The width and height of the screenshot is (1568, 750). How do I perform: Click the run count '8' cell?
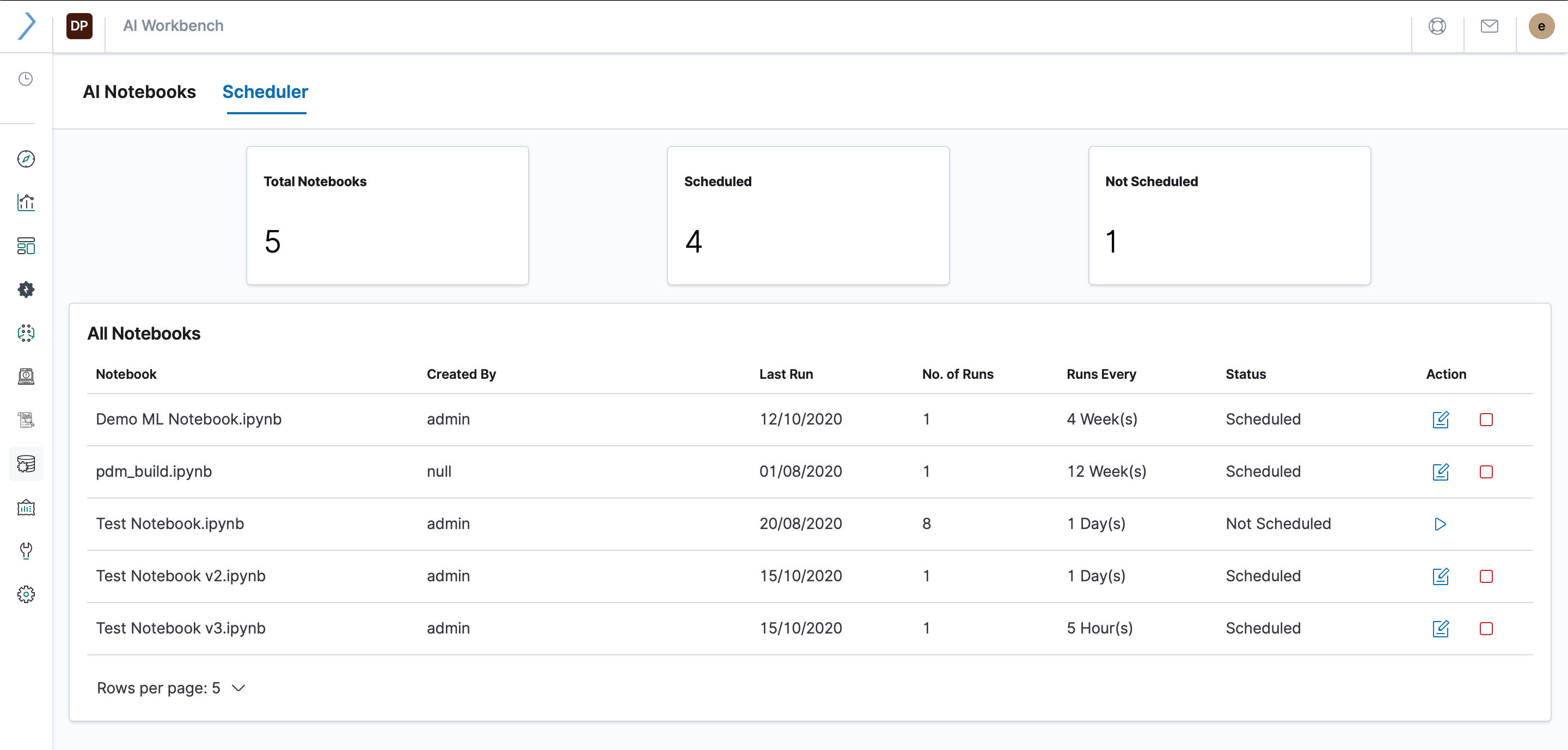pos(927,524)
